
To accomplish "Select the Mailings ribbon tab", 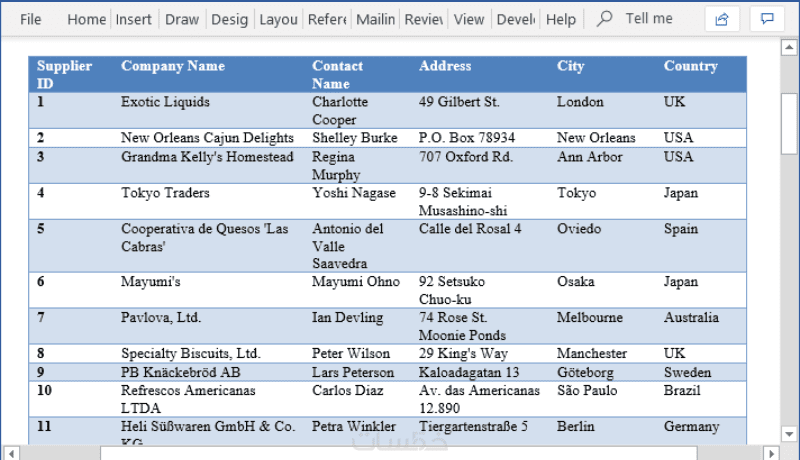I will coord(376,19).
